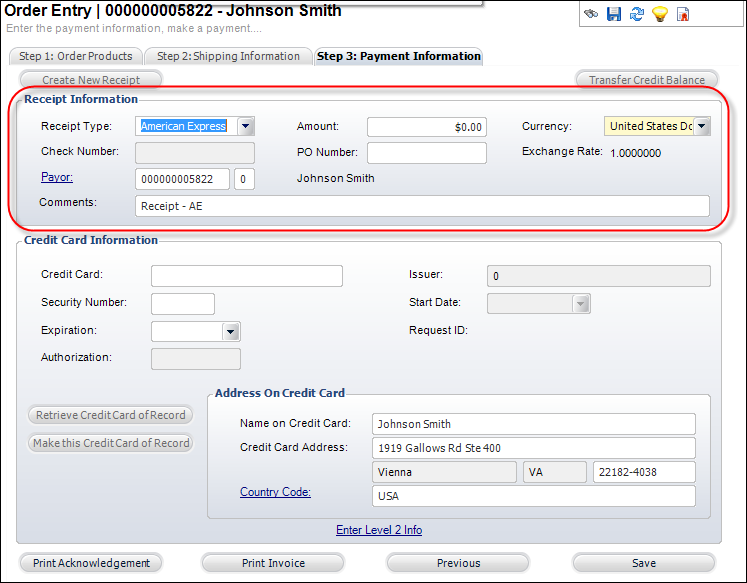The width and height of the screenshot is (747, 583).
Task: Switch to Step 1: Order Products tab
Action: [x=76, y=56]
